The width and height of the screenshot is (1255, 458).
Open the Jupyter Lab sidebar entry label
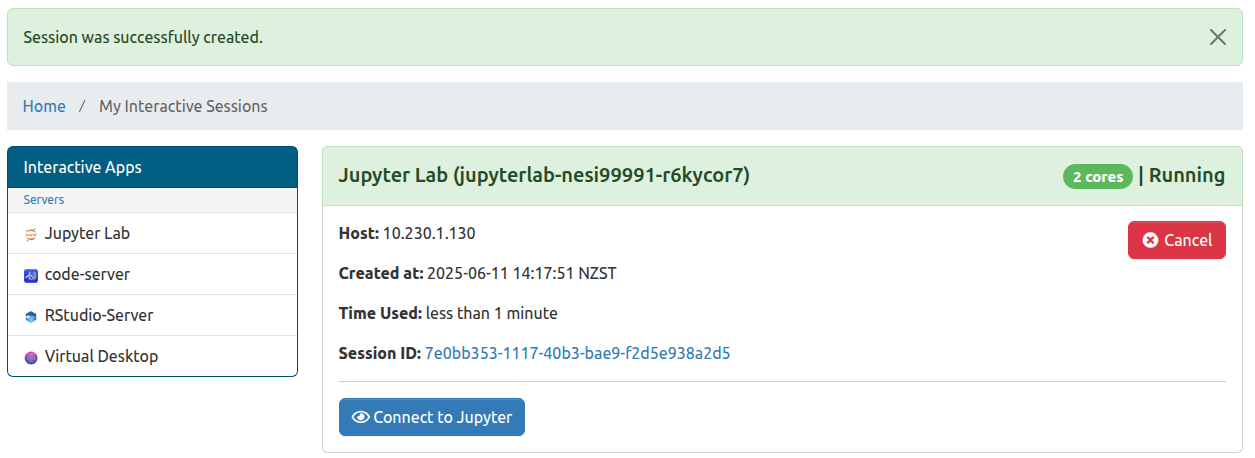[x=87, y=234]
